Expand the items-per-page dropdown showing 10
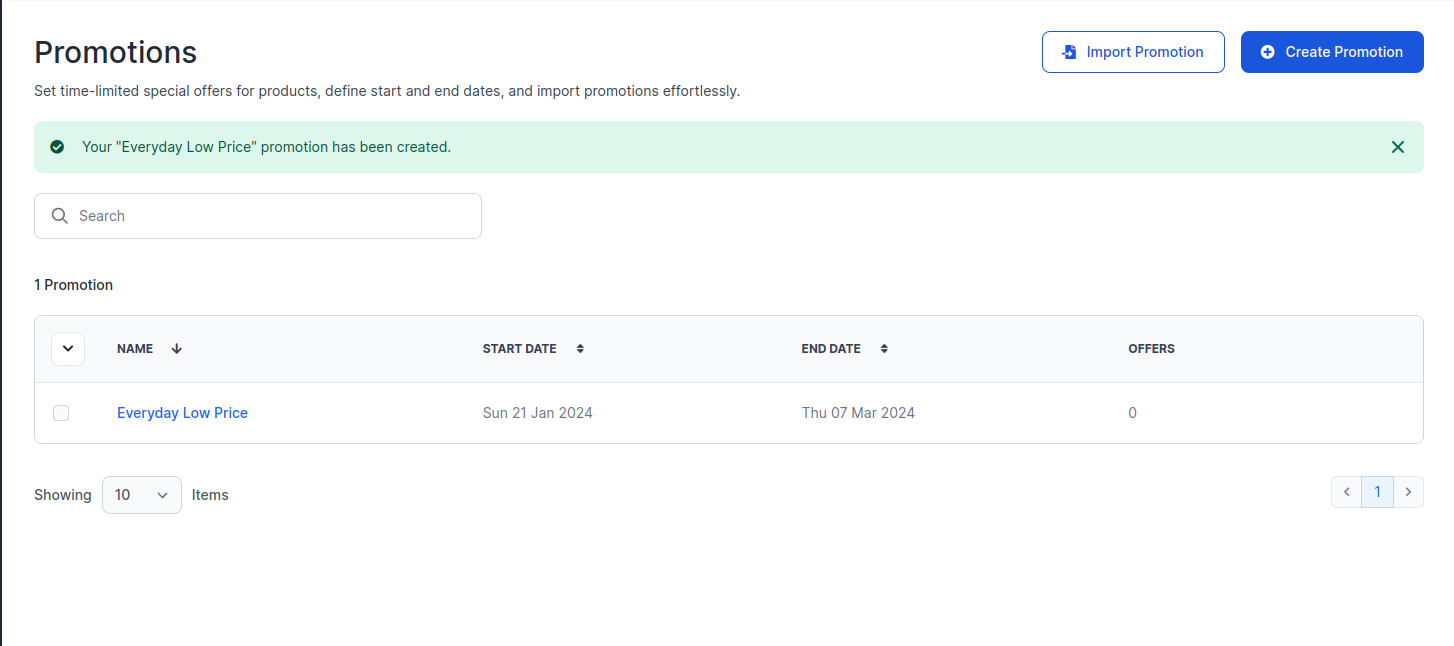Image resolution: width=1454 pixels, height=646 pixels. click(142, 495)
